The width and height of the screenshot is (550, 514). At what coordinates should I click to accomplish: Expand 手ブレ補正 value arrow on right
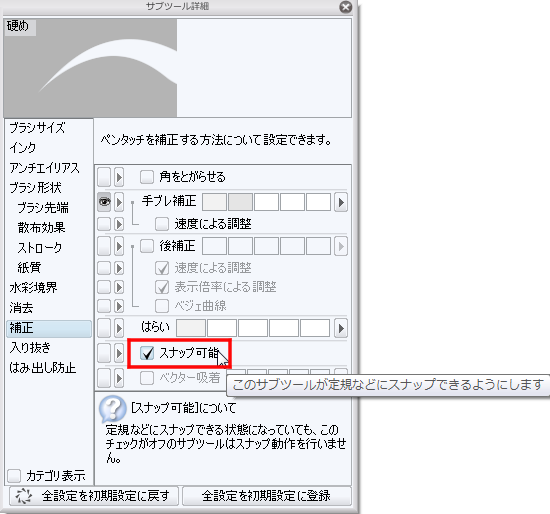tap(341, 202)
